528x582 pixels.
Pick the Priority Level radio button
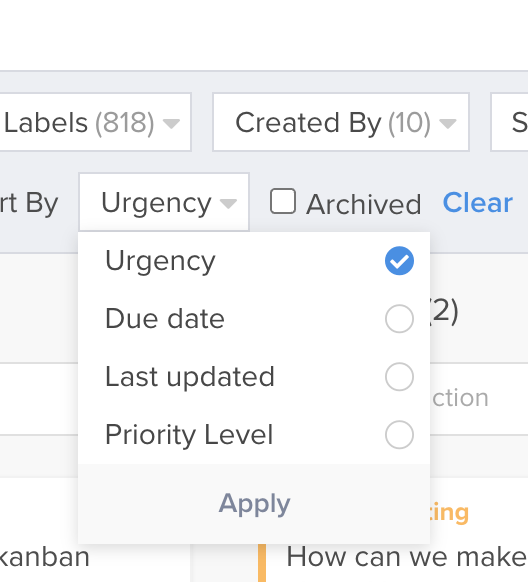pos(399,435)
